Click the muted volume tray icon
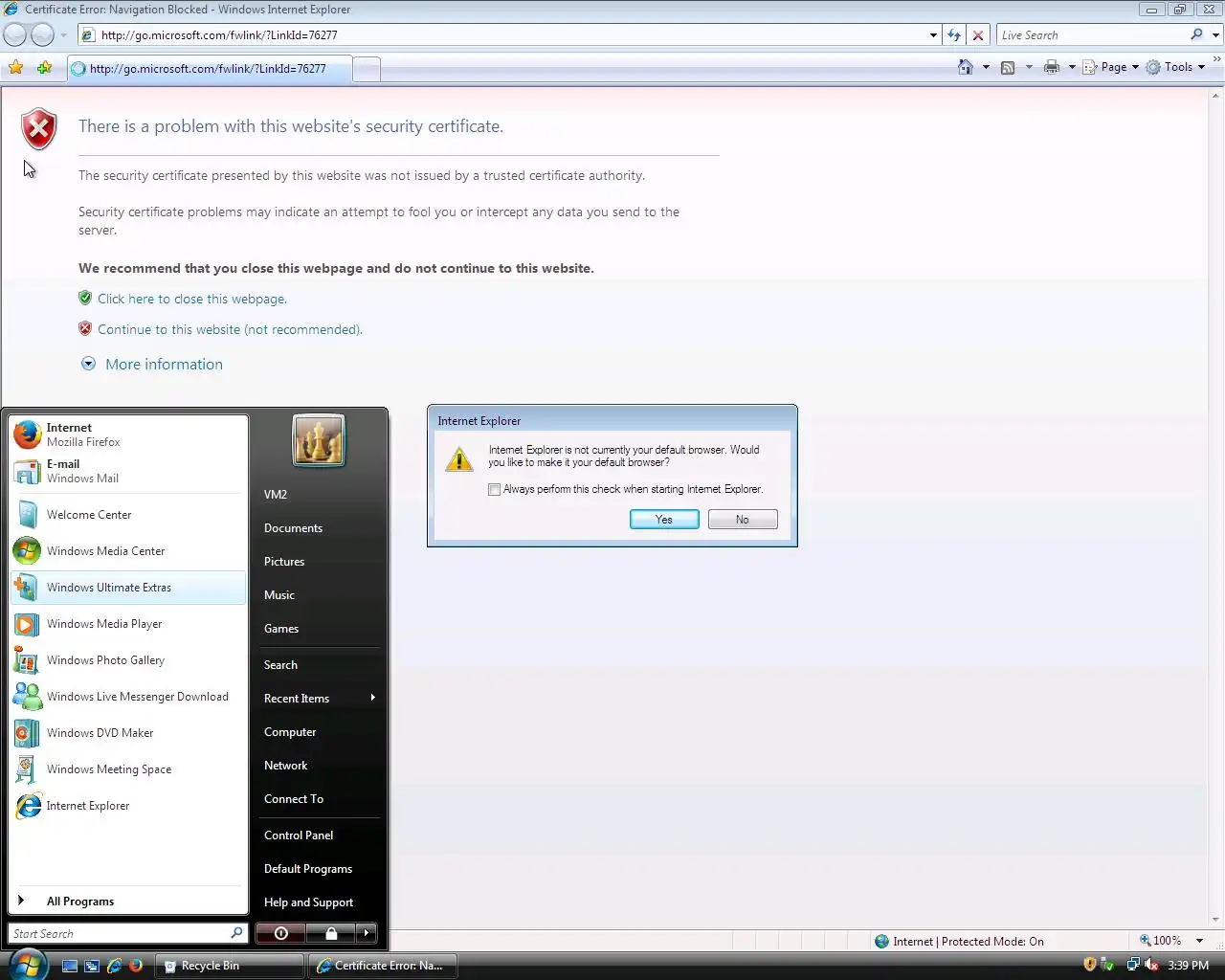 tap(1151, 965)
